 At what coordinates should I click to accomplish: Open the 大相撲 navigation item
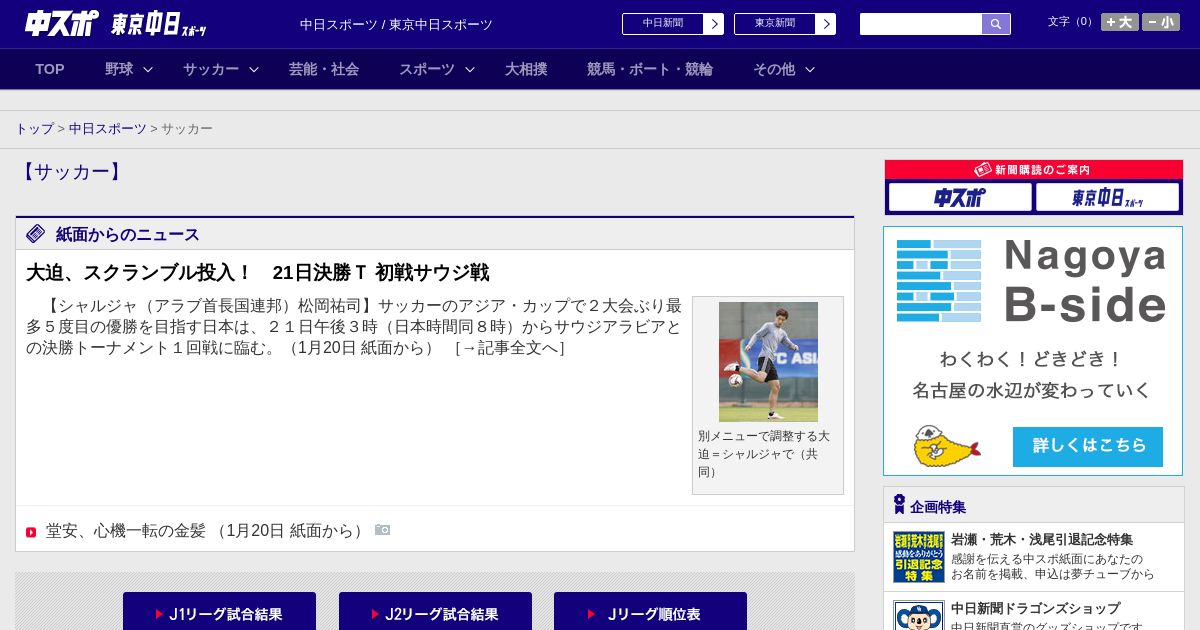point(526,69)
